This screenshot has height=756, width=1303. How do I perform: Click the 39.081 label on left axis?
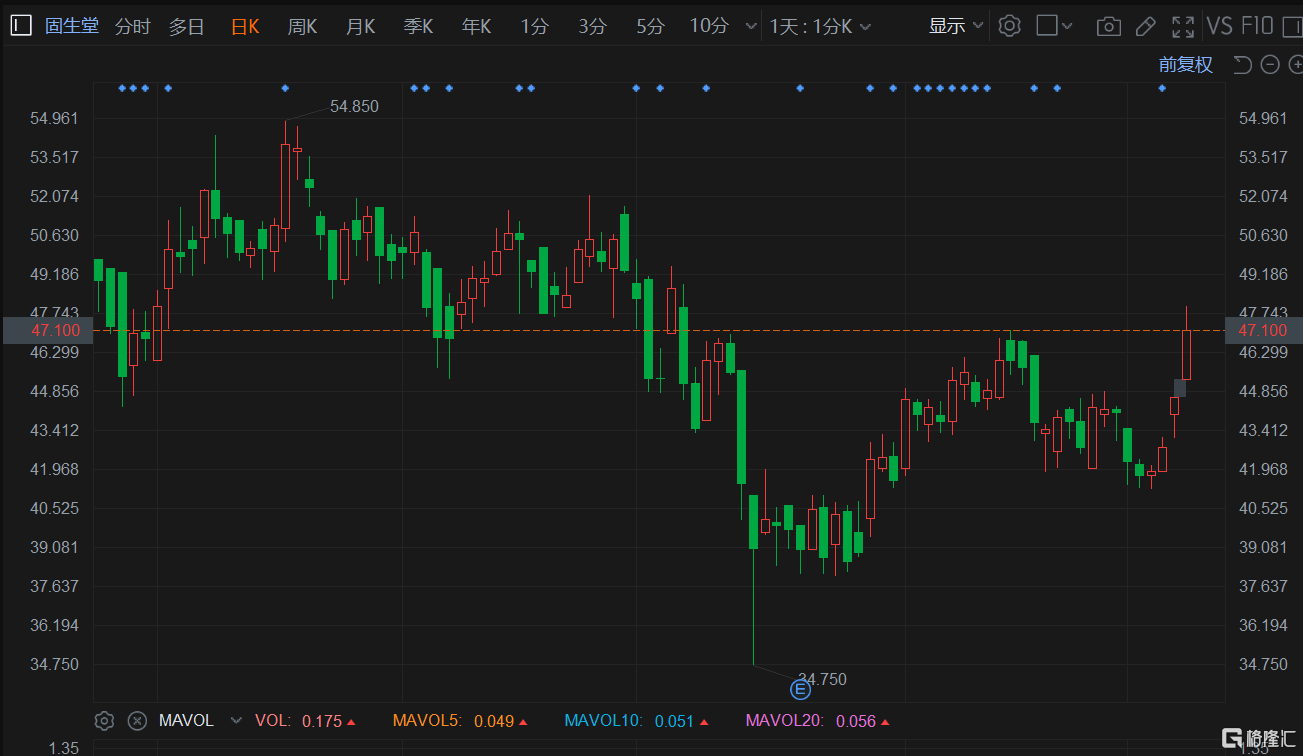coord(54,547)
